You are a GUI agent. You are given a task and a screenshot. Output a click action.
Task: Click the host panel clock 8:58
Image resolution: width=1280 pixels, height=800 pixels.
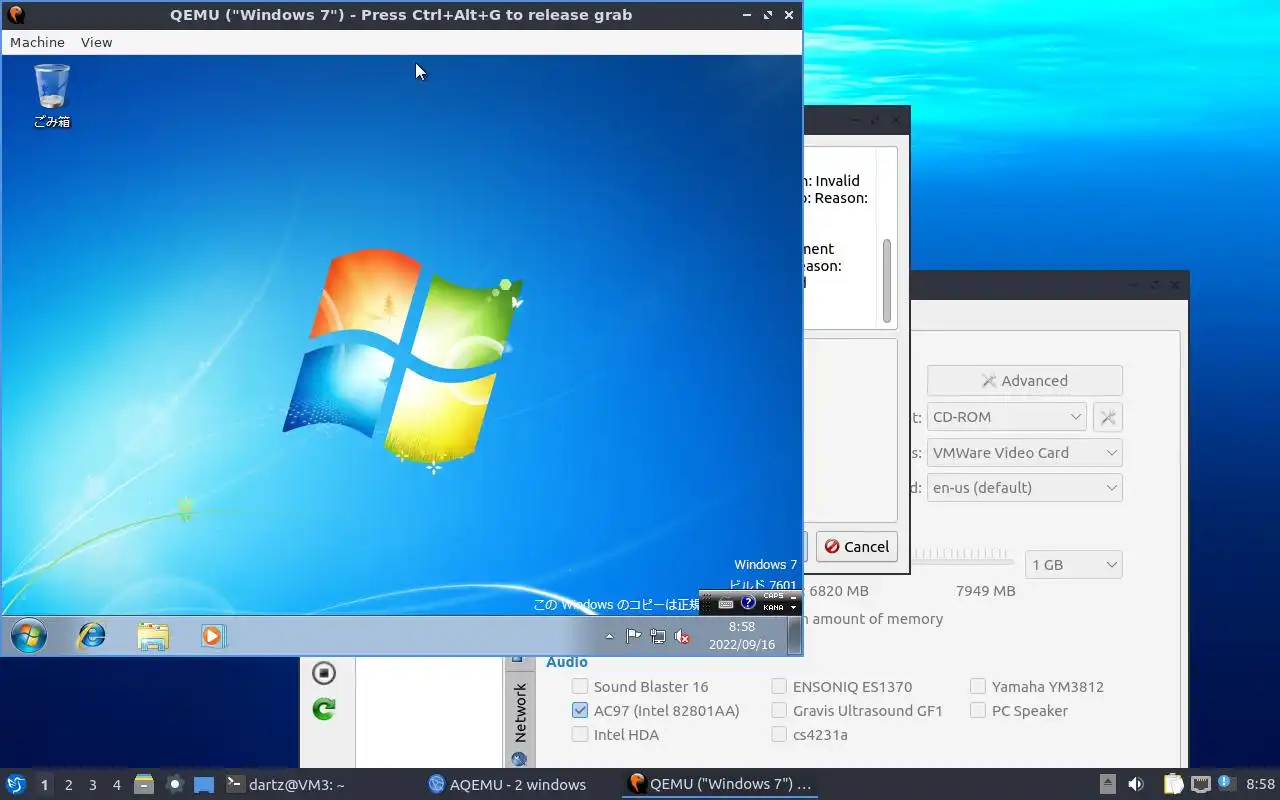pyautogui.click(x=1260, y=785)
